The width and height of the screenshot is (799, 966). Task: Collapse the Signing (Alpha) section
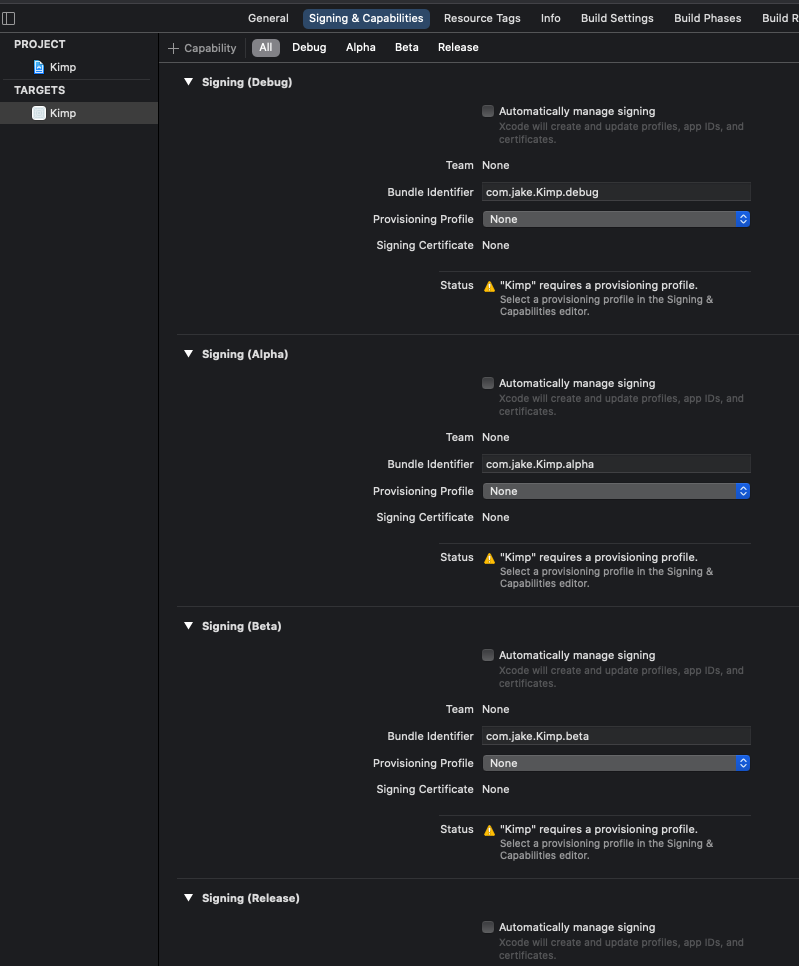(189, 354)
